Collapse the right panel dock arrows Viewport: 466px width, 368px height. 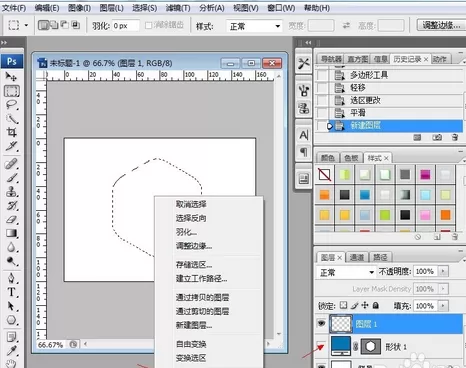pyautogui.click(x=308, y=43)
